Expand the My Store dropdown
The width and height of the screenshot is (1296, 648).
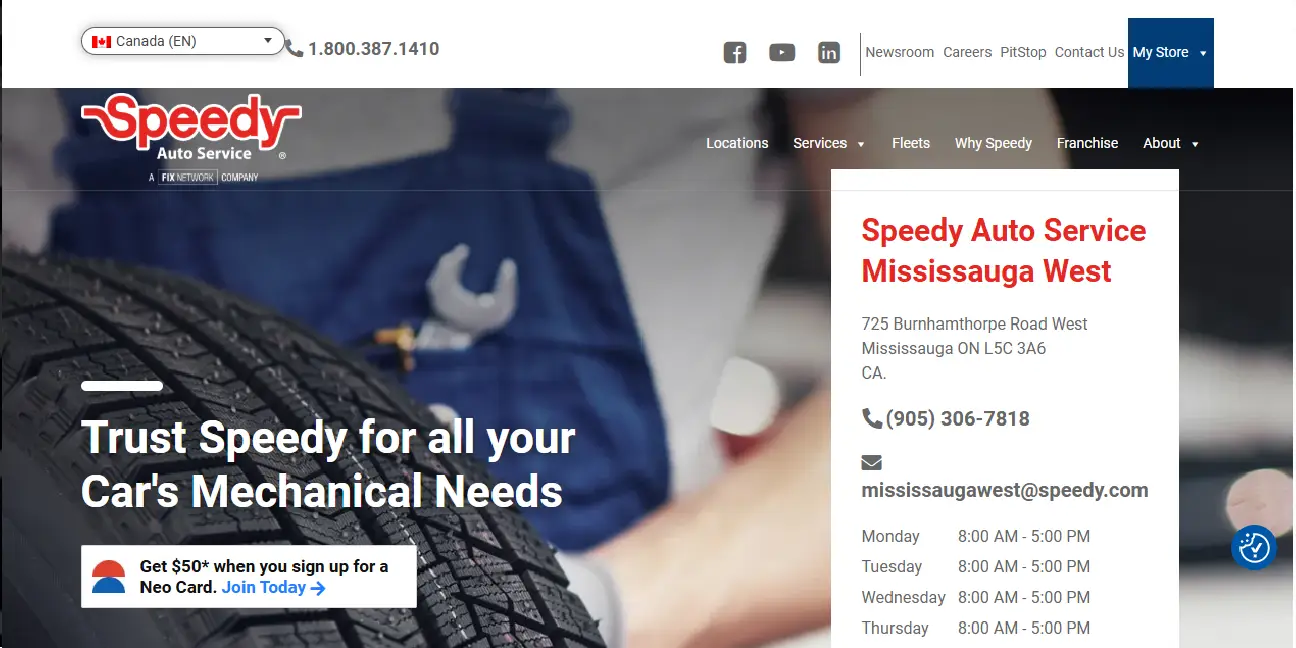[1170, 53]
